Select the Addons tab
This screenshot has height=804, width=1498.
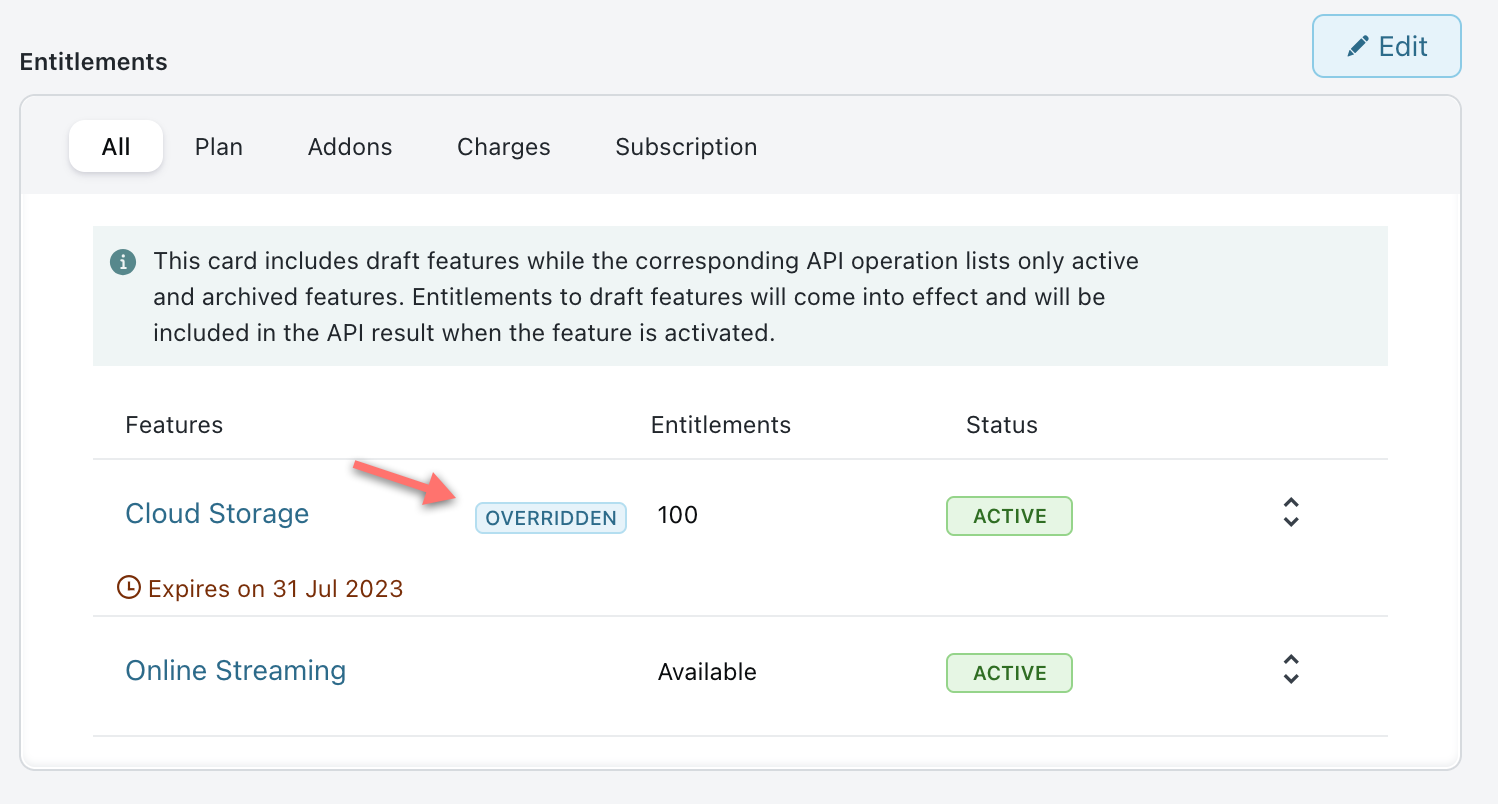[350, 147]
